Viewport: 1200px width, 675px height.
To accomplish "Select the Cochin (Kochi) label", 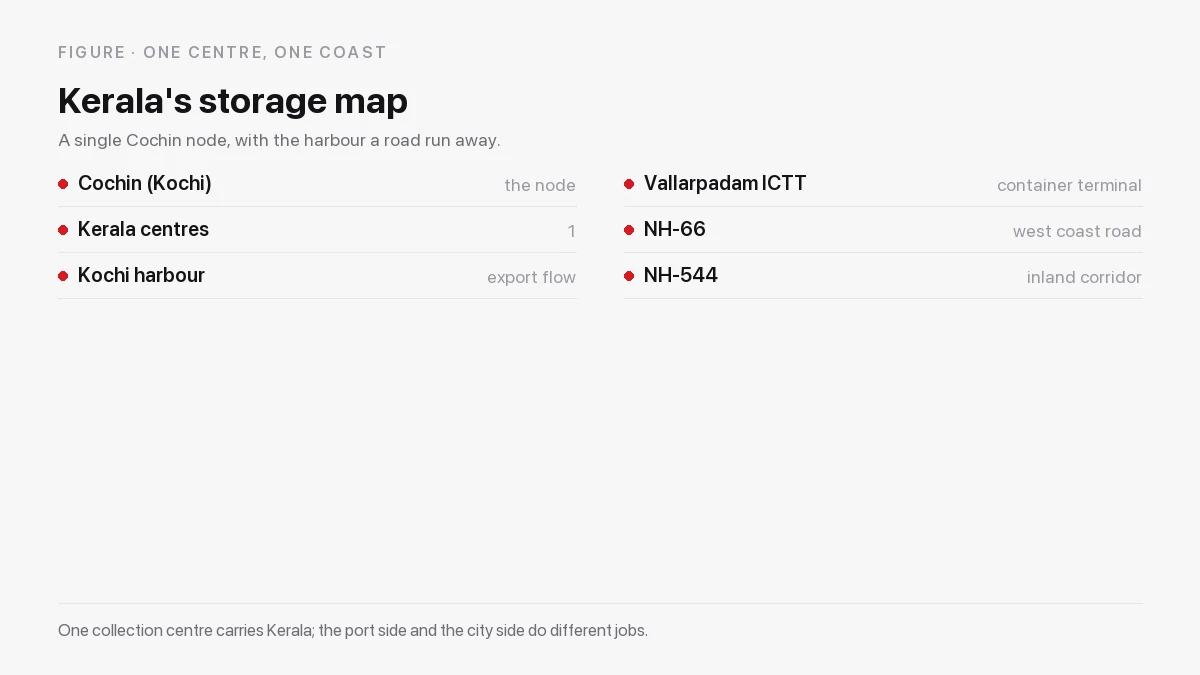I will 145,184.
